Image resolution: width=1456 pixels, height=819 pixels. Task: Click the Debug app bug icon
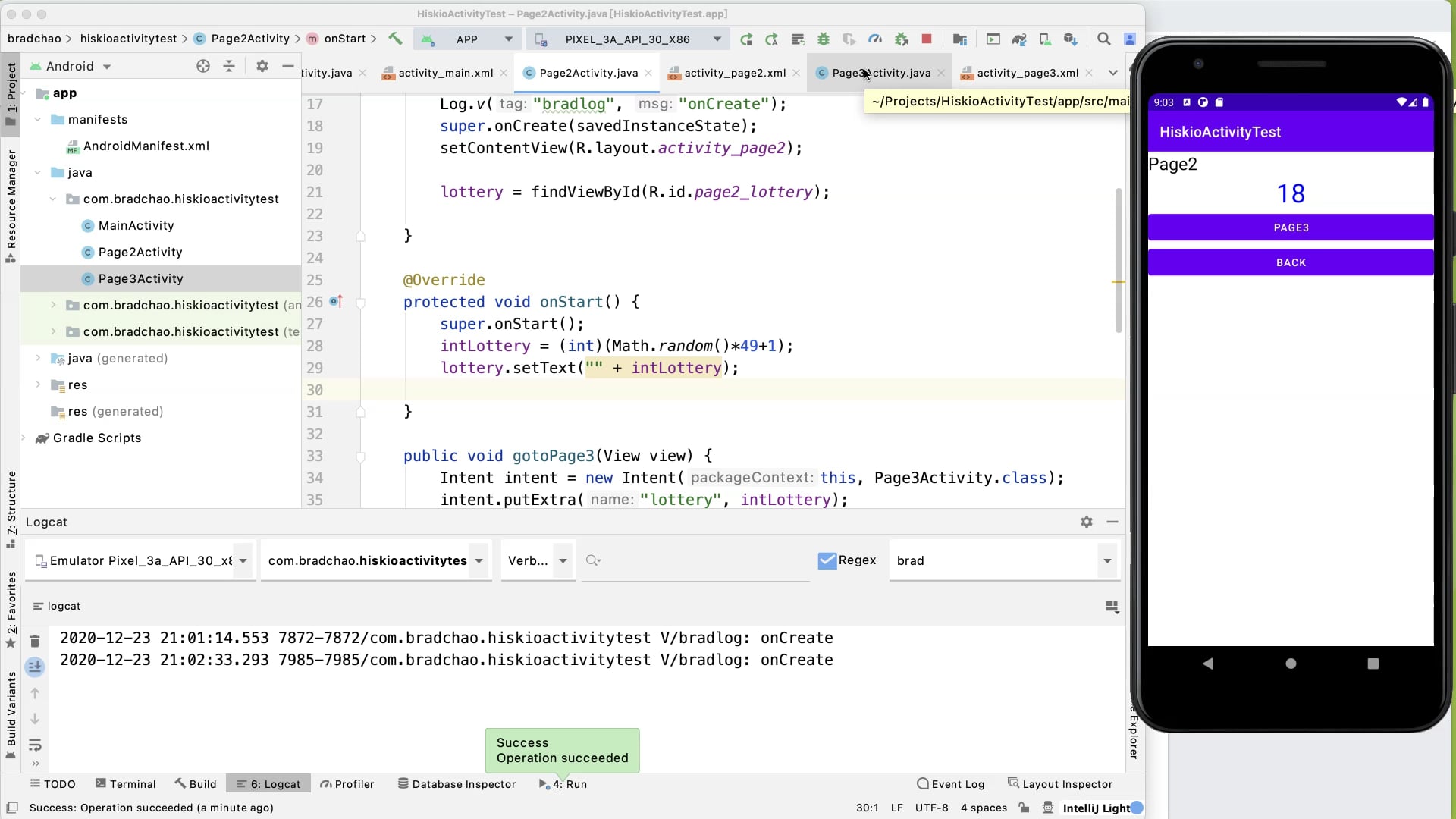pos(824,39)
